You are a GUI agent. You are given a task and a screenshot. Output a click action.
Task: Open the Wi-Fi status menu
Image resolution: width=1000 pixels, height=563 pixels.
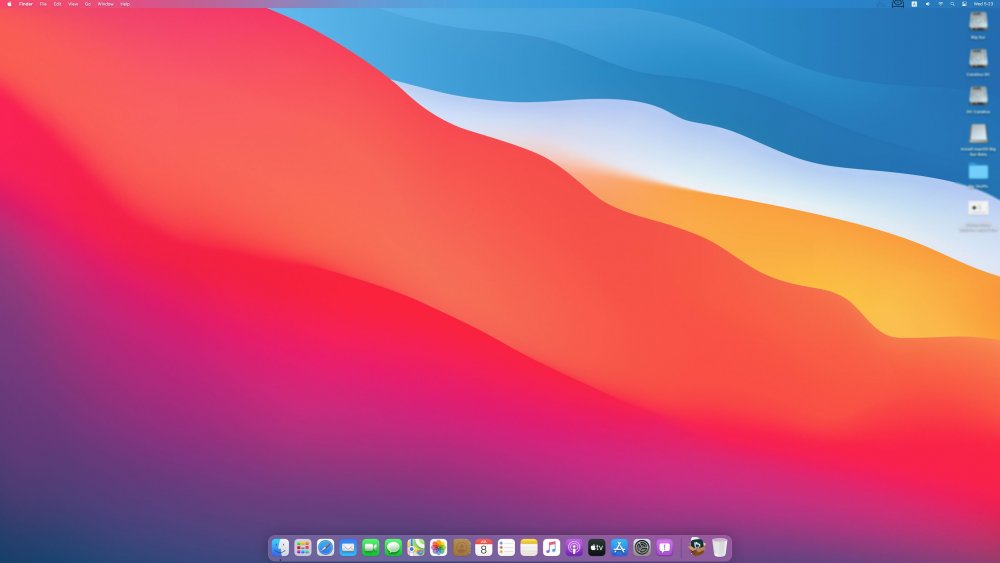940,4
